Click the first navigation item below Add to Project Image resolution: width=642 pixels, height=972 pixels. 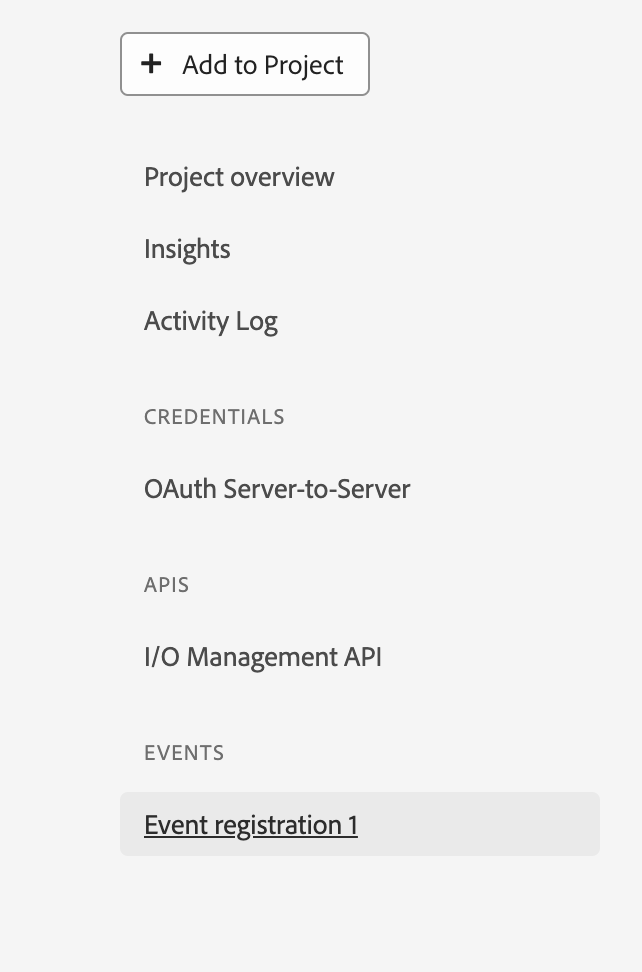click(239, 177)
